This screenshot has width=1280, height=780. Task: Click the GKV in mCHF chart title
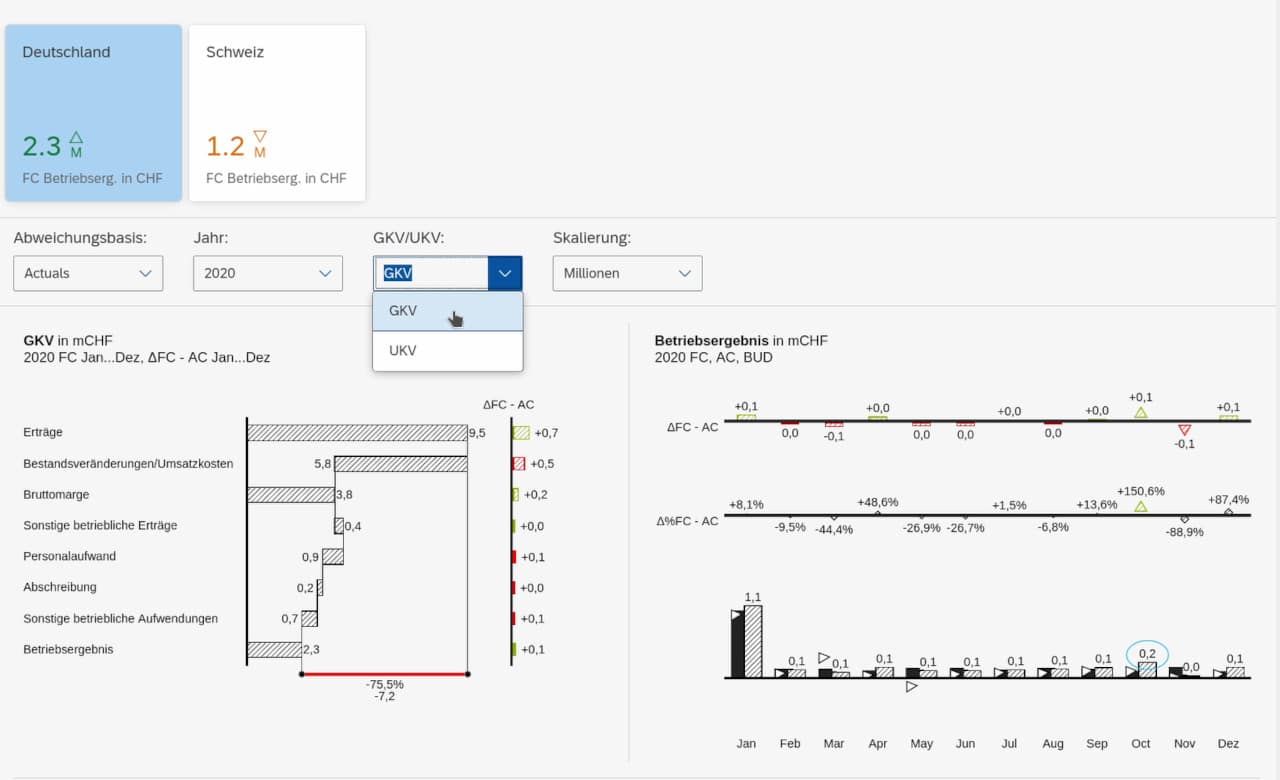68,340
